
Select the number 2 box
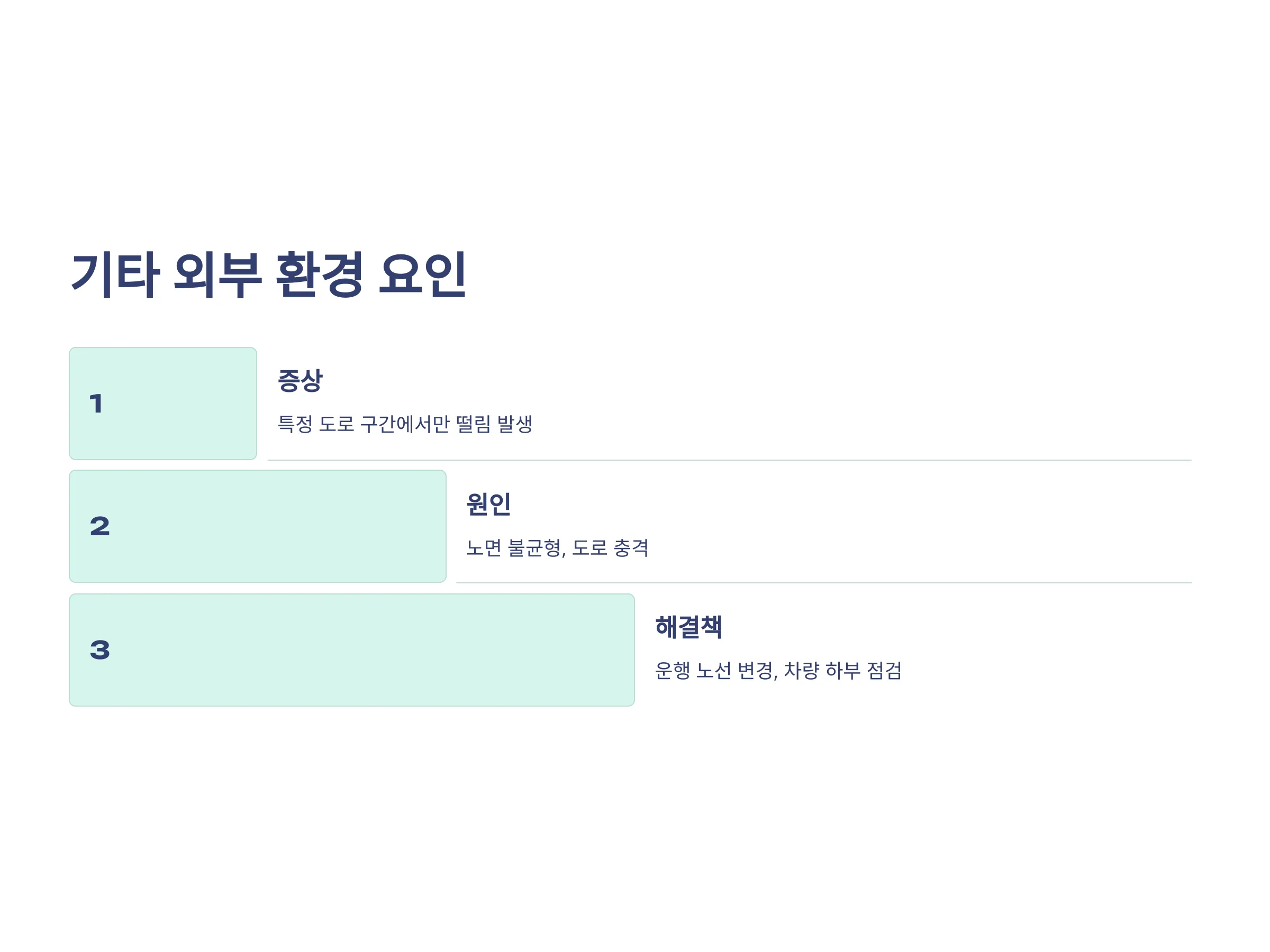coord(258,526)
